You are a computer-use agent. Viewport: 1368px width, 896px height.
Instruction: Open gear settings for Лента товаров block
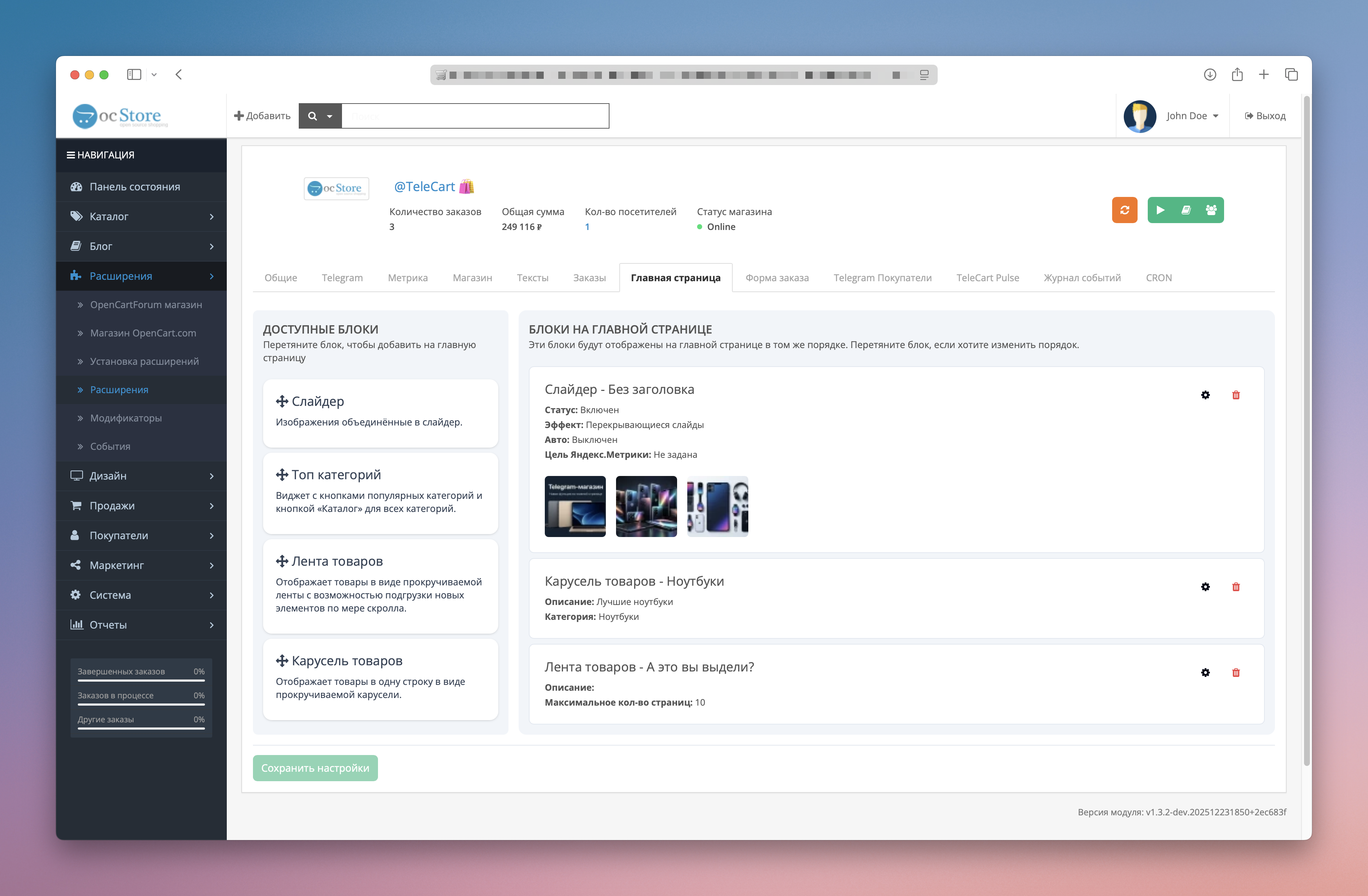pyautogui.click(x=1205, y=673)
